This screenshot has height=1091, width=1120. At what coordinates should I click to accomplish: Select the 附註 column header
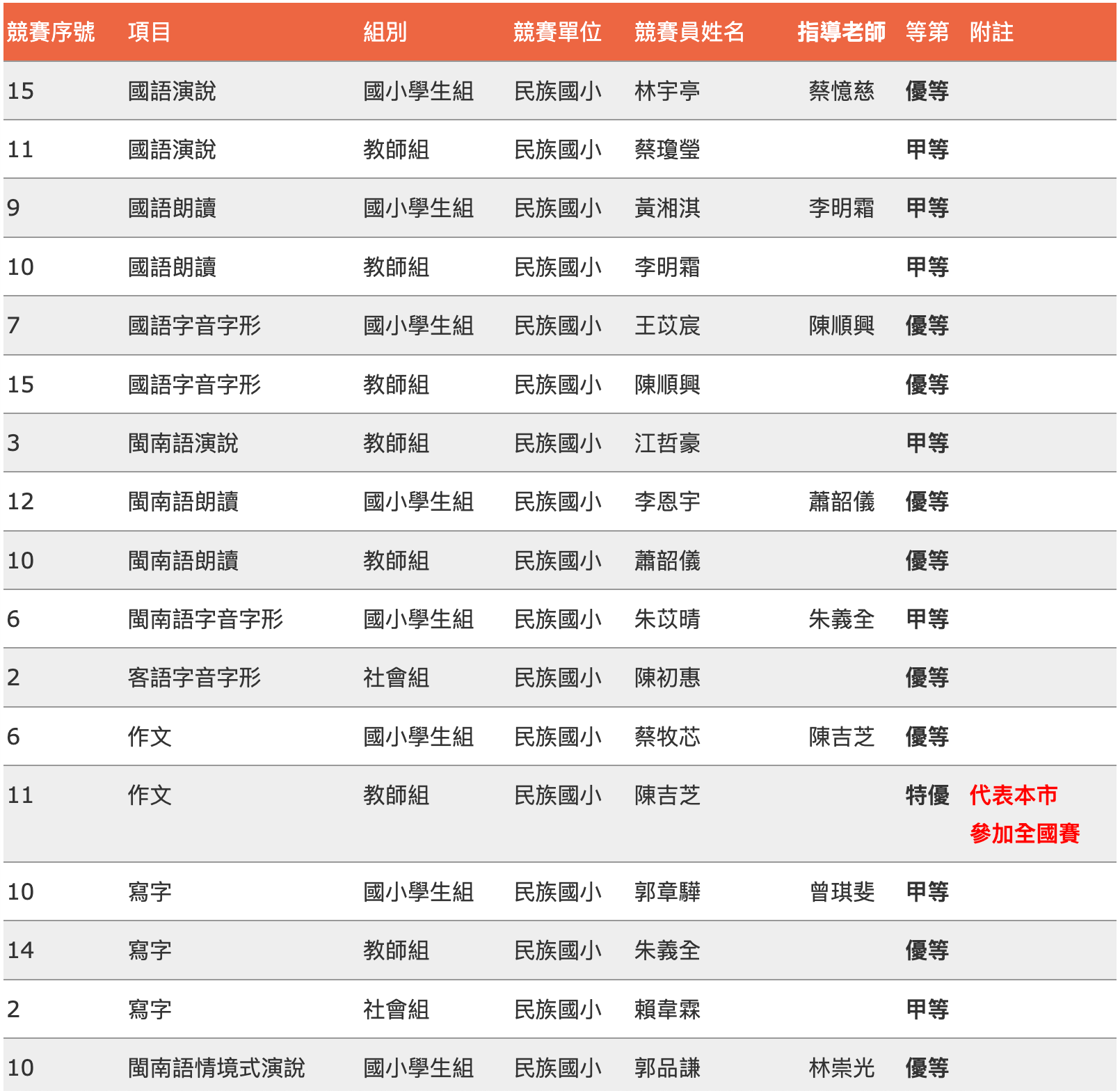991,32
